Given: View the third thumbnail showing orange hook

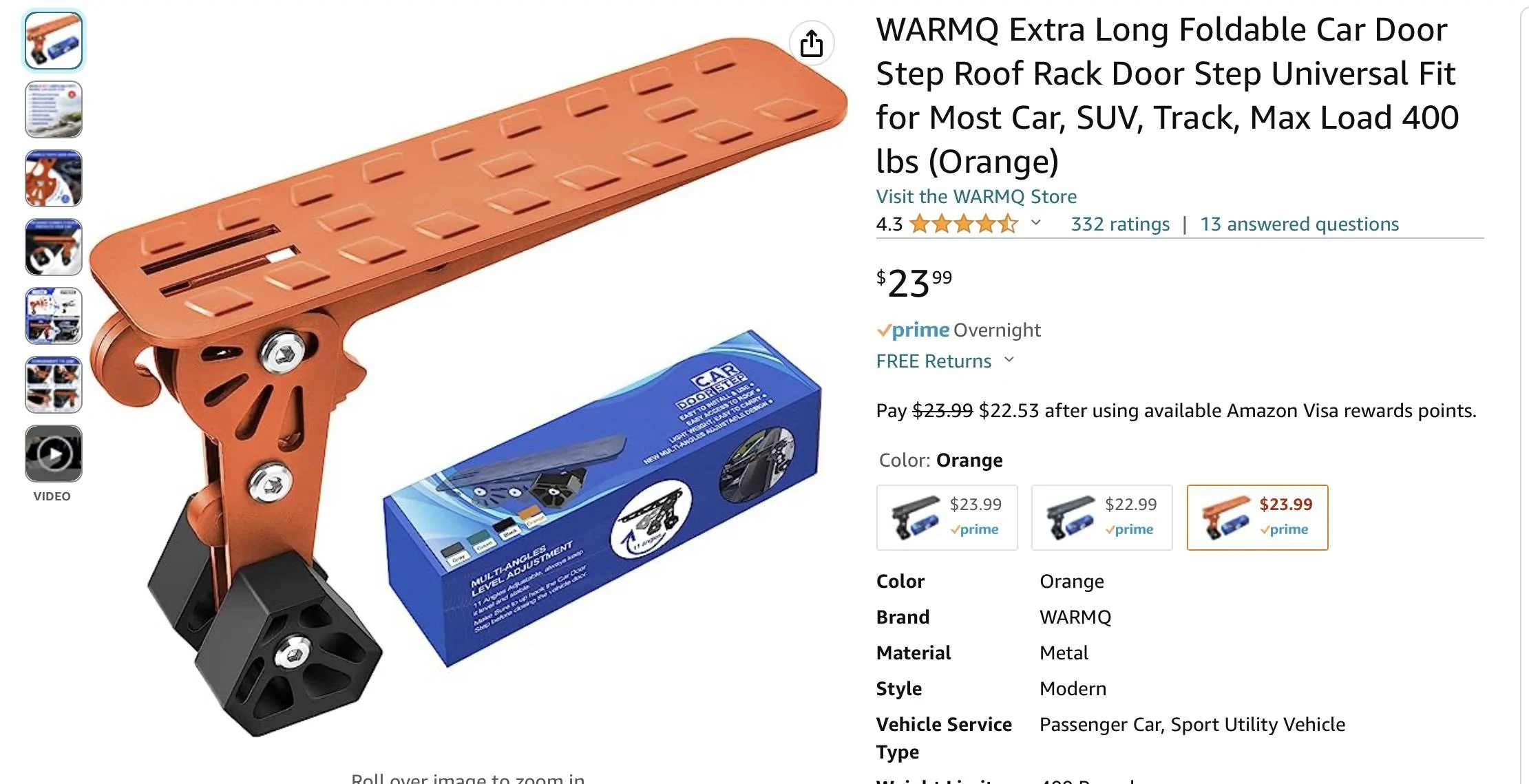Looking at the screenshot, I should point(54,178).
